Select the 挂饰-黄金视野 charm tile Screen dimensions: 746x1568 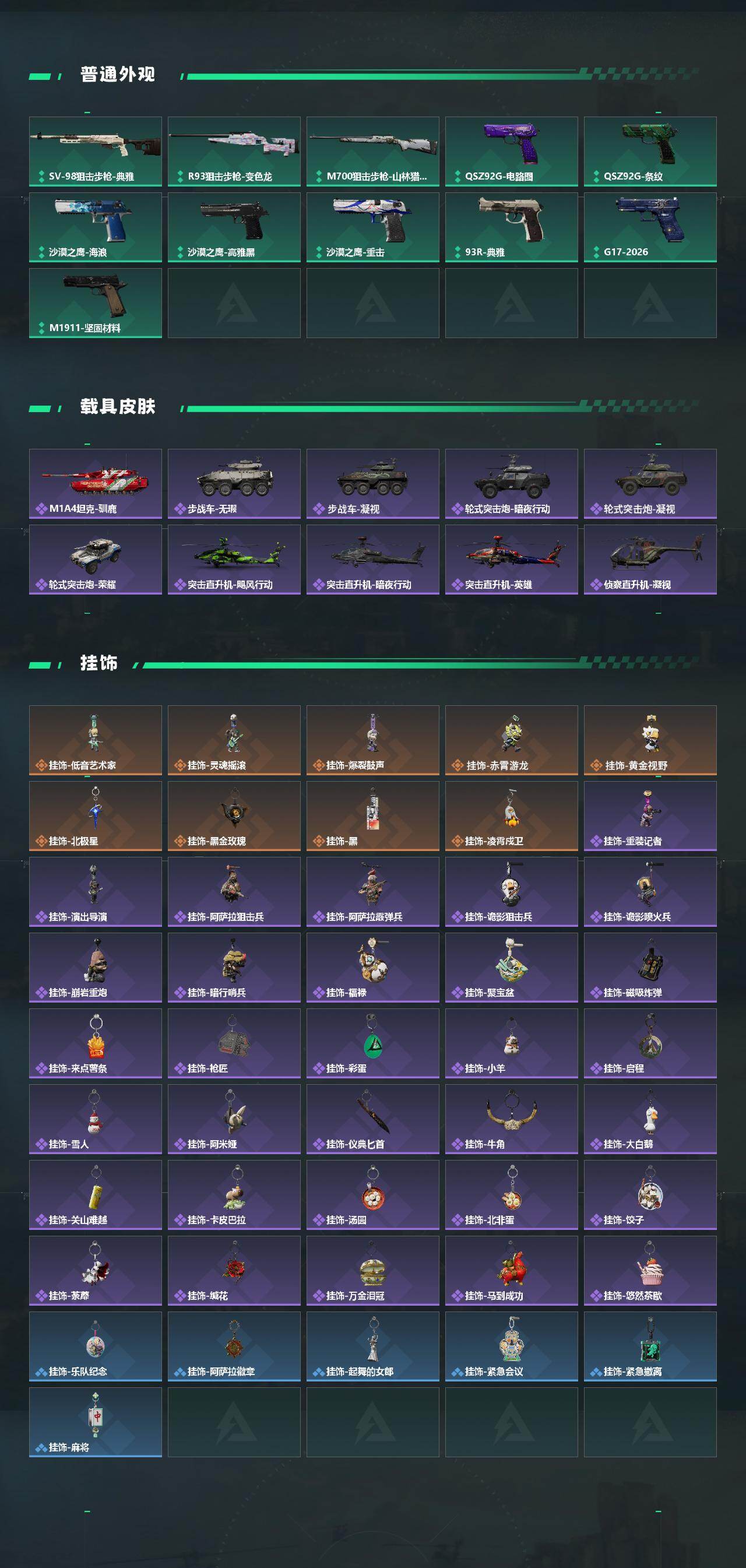[650, 740]
